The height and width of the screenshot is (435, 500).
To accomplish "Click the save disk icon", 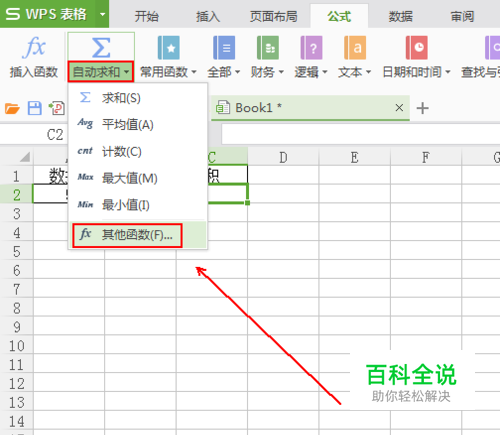I will 35,108.
